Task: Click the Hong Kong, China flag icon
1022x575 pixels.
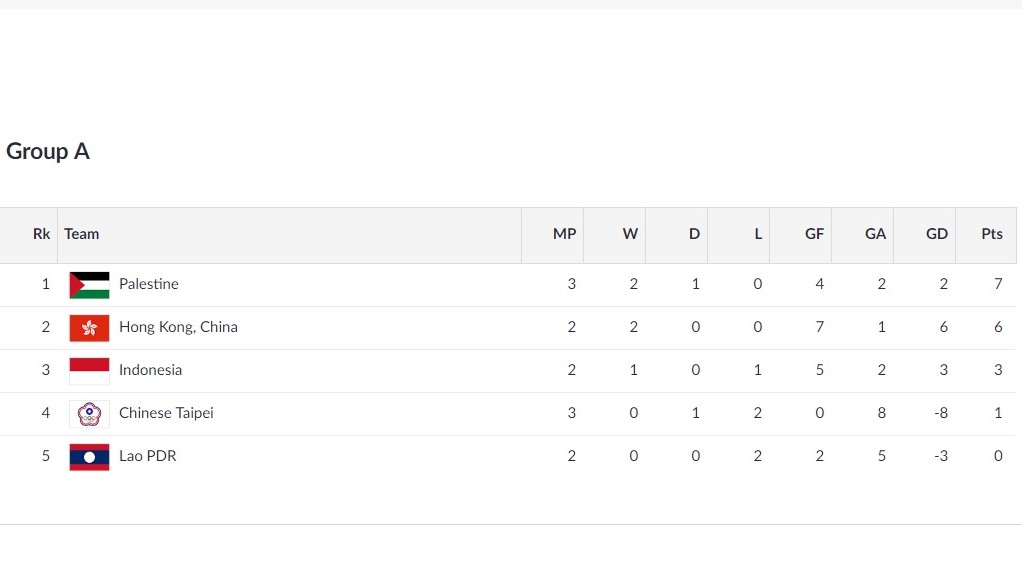Action: (89, 328)
